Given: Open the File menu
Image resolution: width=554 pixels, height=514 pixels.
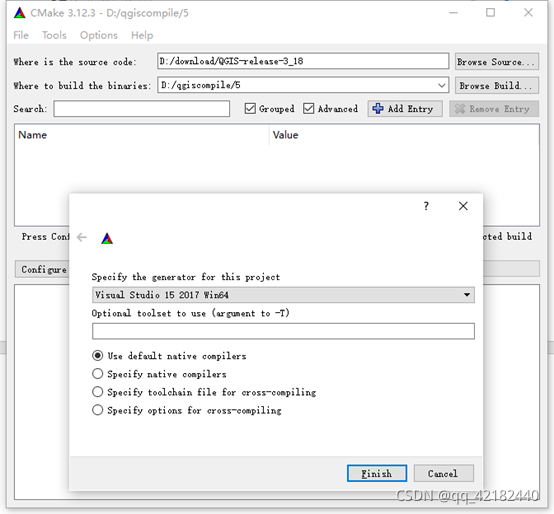Looking at the screenshot, I should tap(21, 35).
